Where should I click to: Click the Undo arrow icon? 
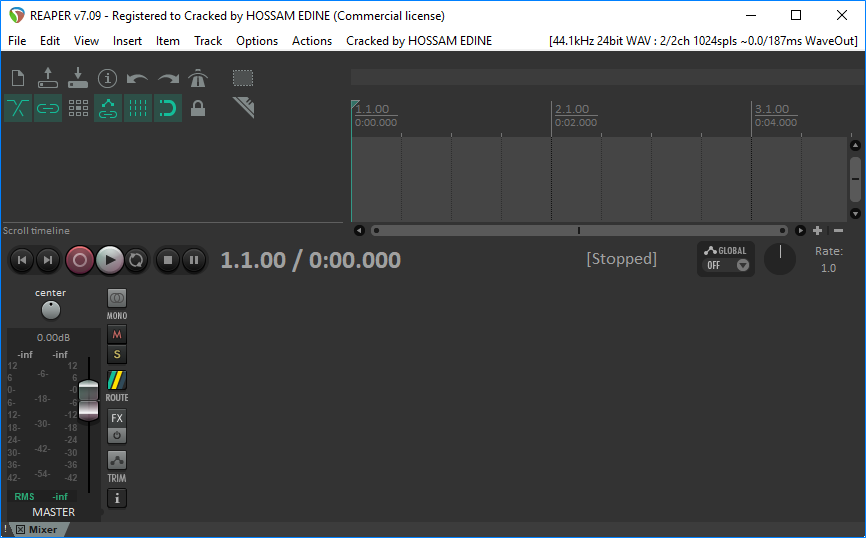pos(137,78)
